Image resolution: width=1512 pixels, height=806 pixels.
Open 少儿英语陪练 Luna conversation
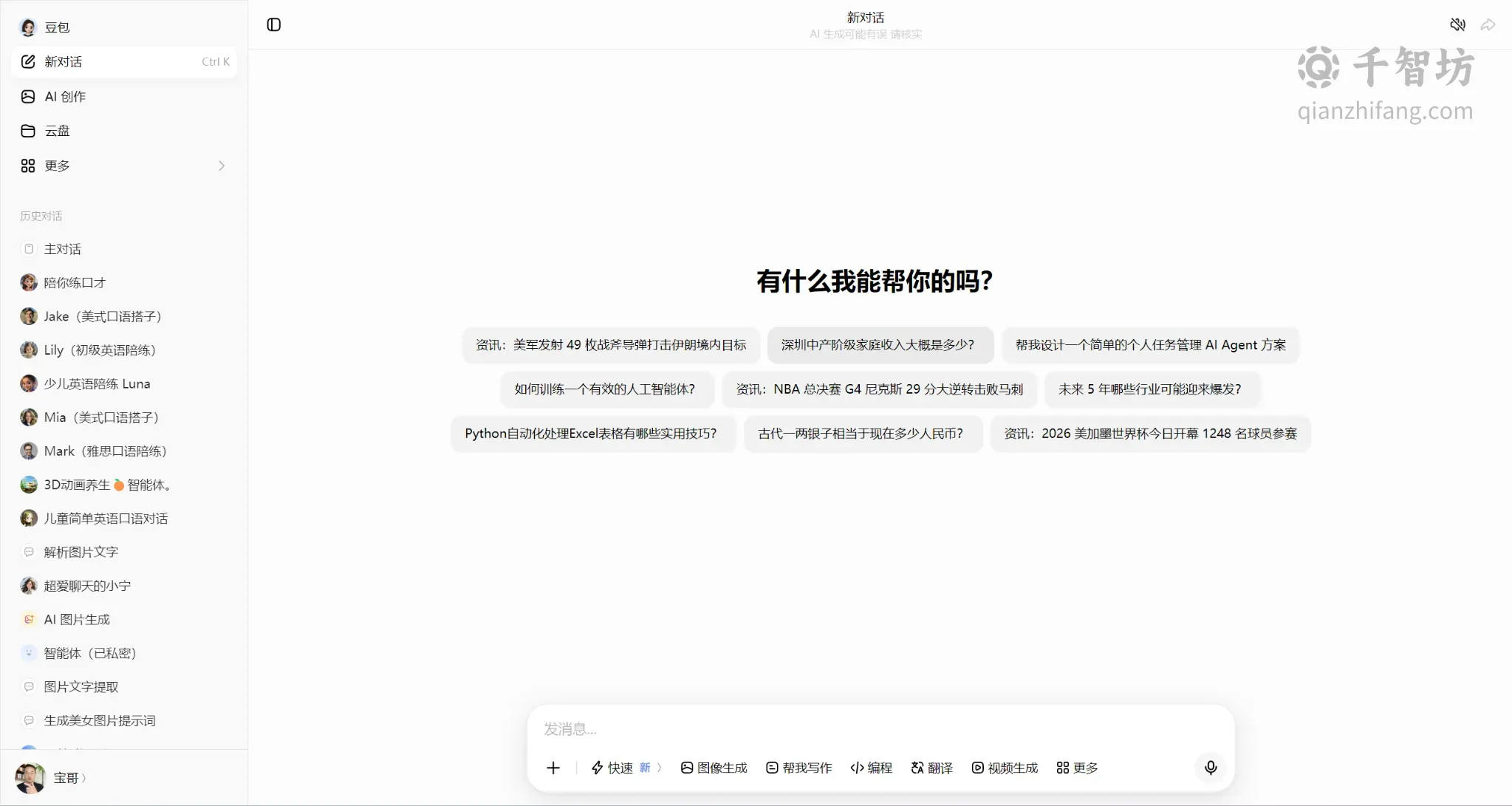pyautogui.click(x=124, y=383)
